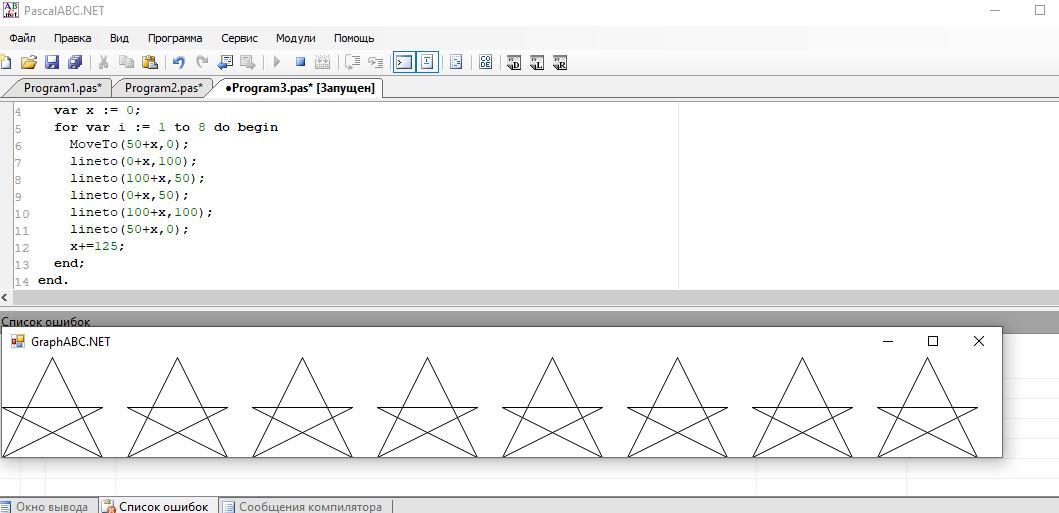Open the Окно вывода bottom tab
Screen dimensions: 1059x513
47,506
